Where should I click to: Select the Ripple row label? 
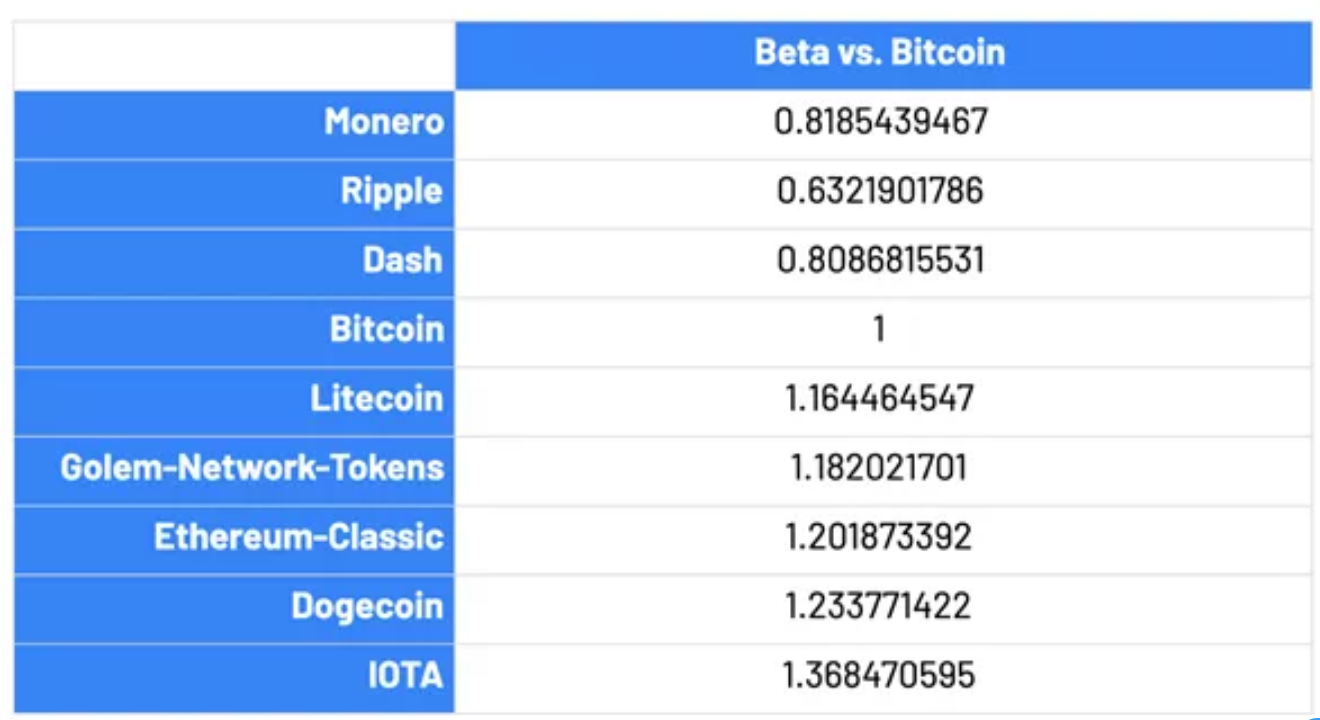coord(391,191)
